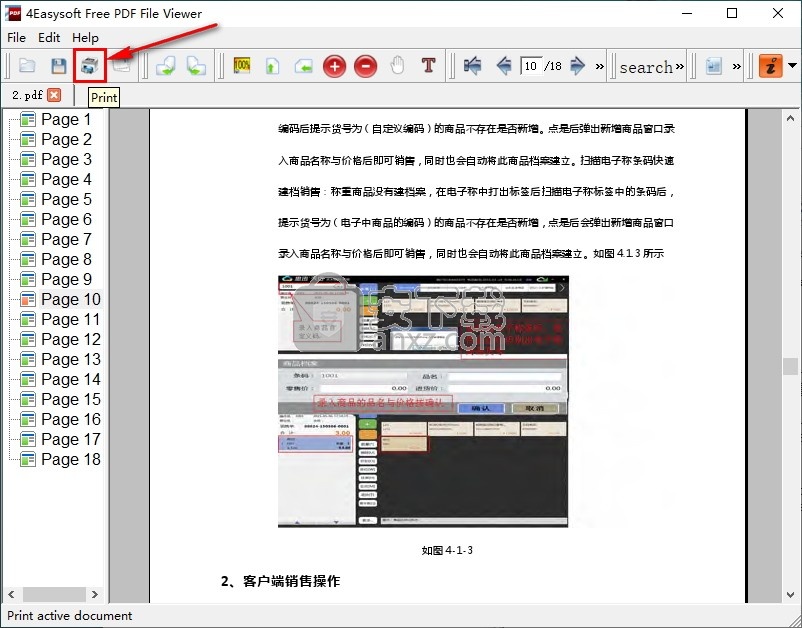This screenshot has height=628, width=802.
Task: Select Page 15 in page tree
Action: 71,399
